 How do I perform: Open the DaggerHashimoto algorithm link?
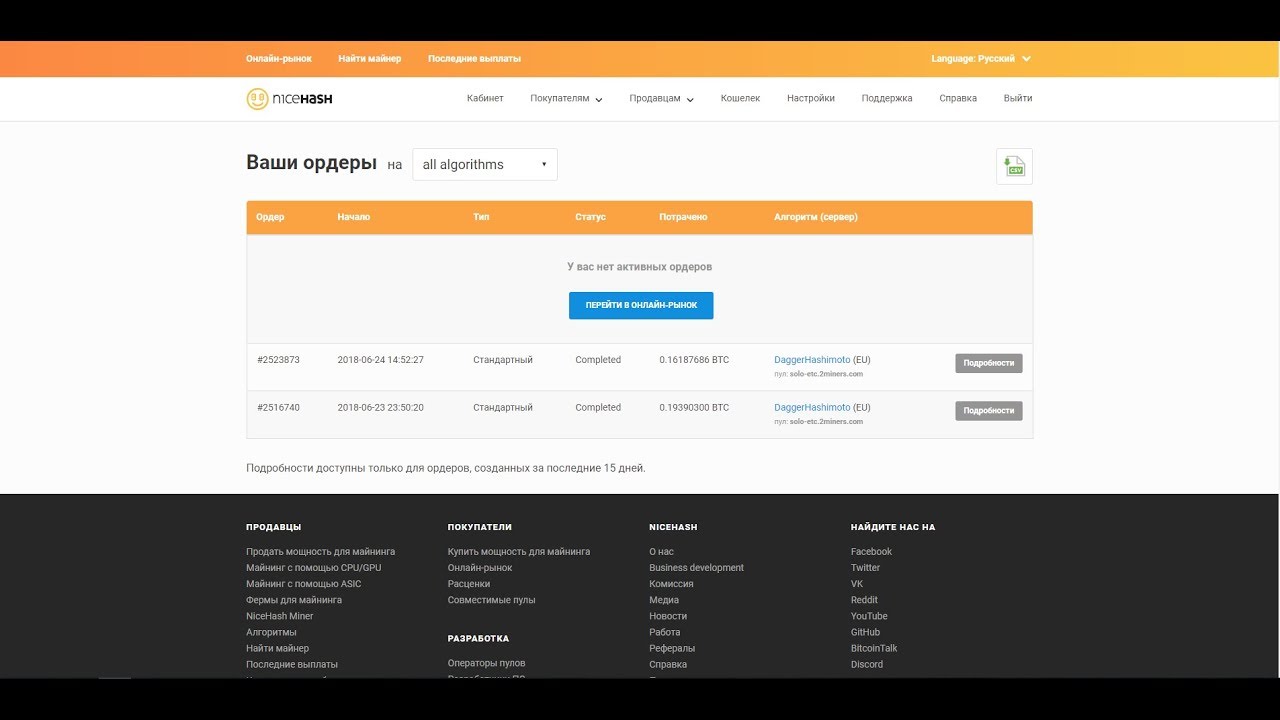[810, 359]
